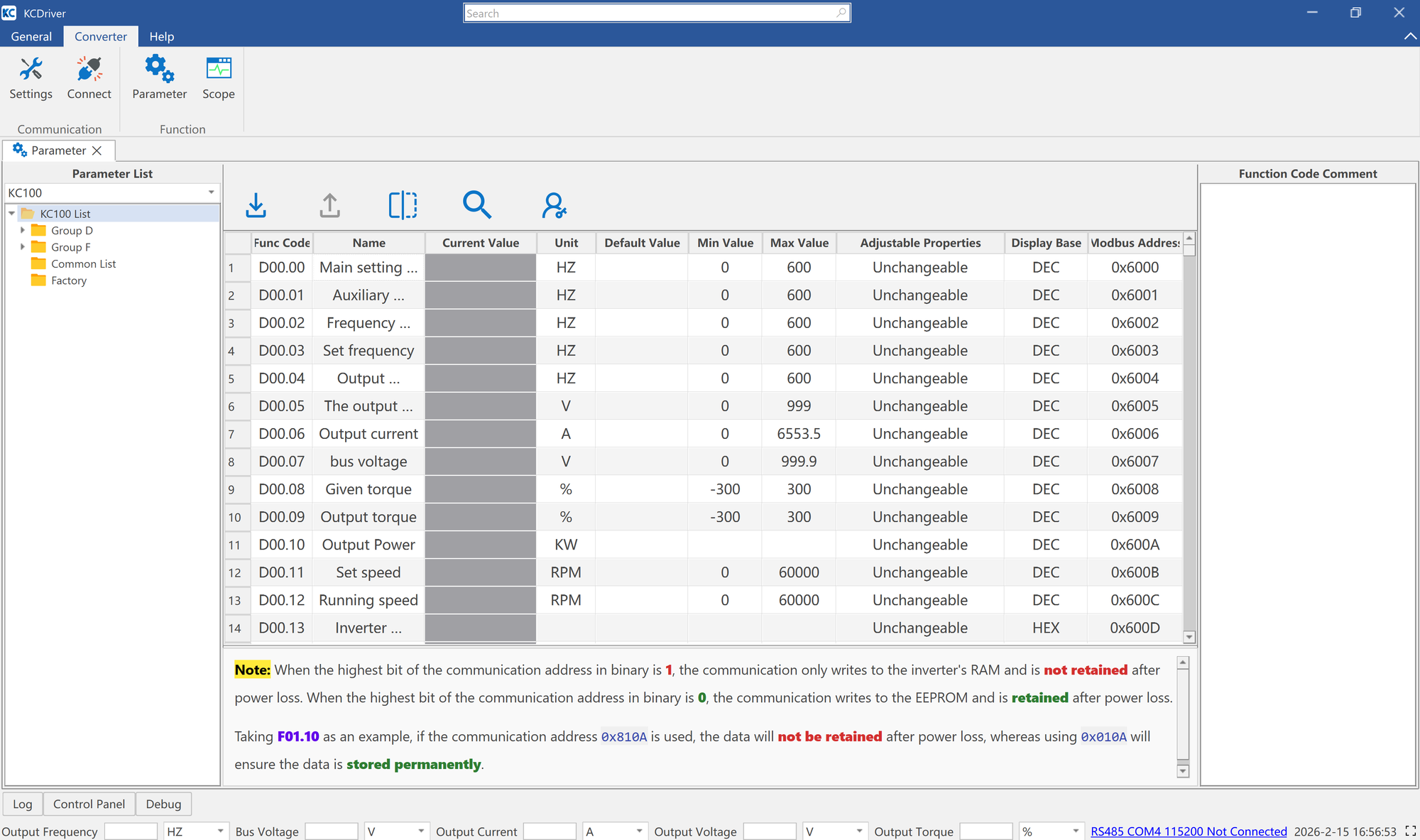This screenshot has height=840, width=1420.
Task: Open the Help menu tab
Action: pos(161,36)
